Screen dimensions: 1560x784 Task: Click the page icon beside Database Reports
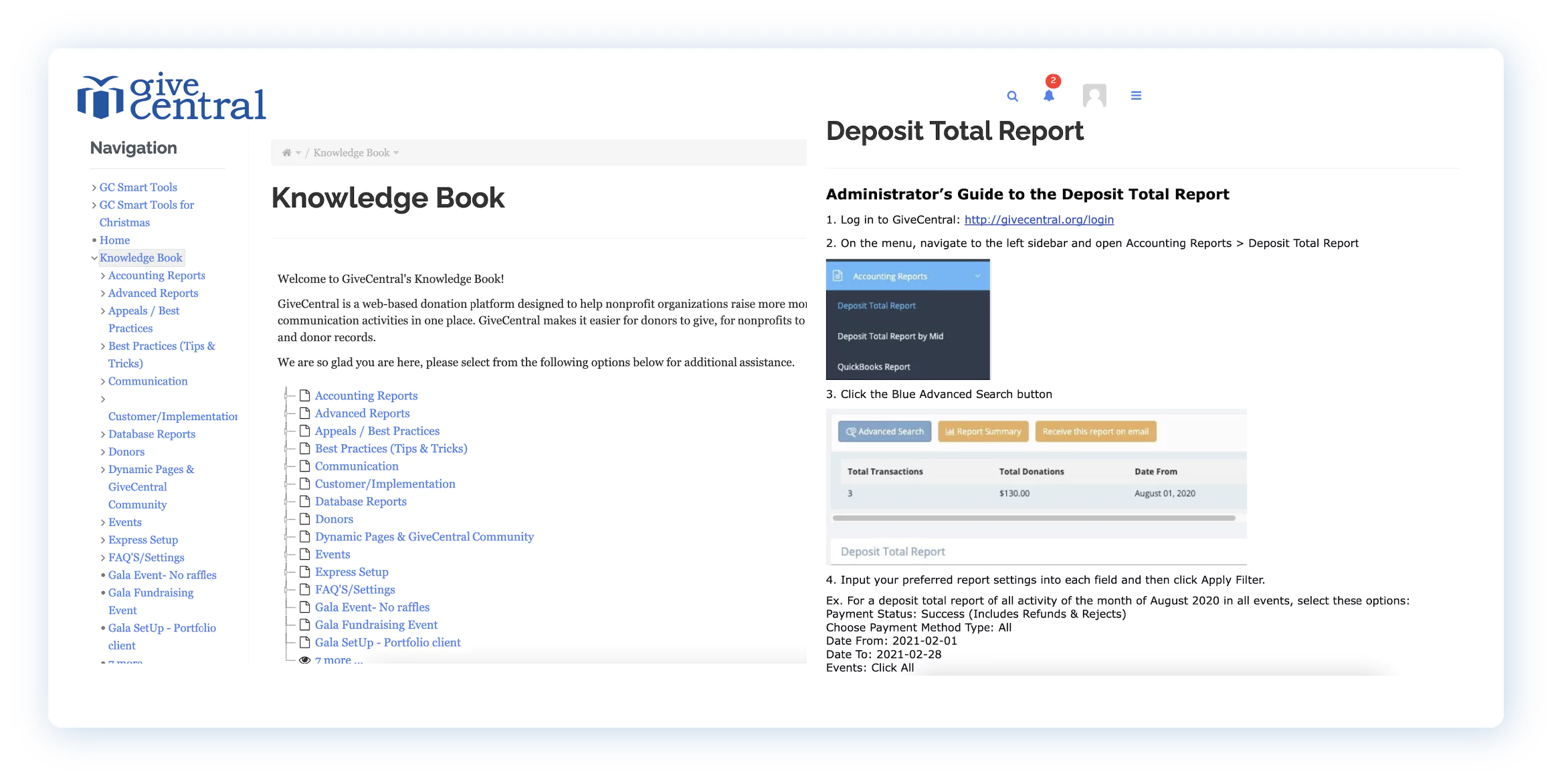point(304,501)
